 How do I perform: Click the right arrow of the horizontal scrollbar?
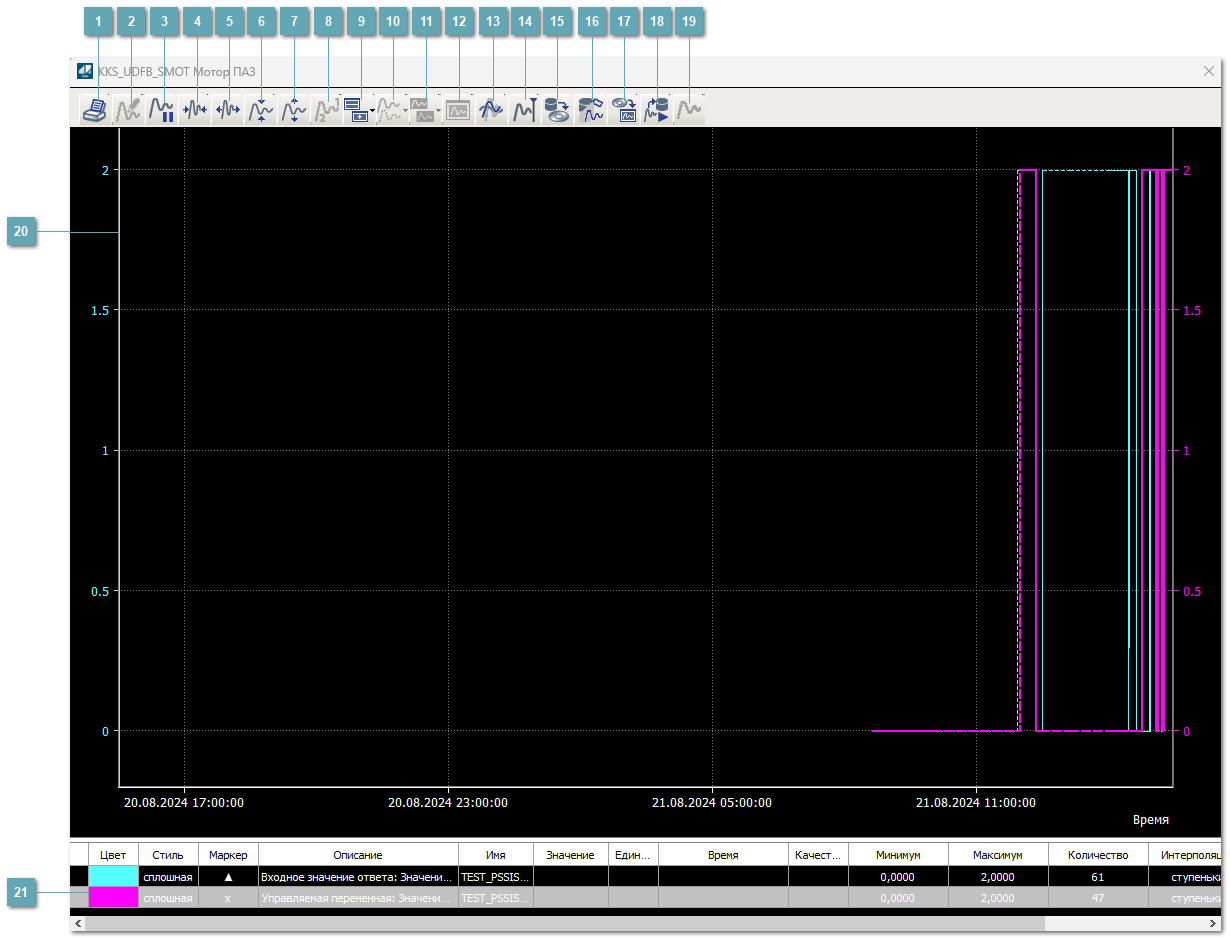point(1211,924)
